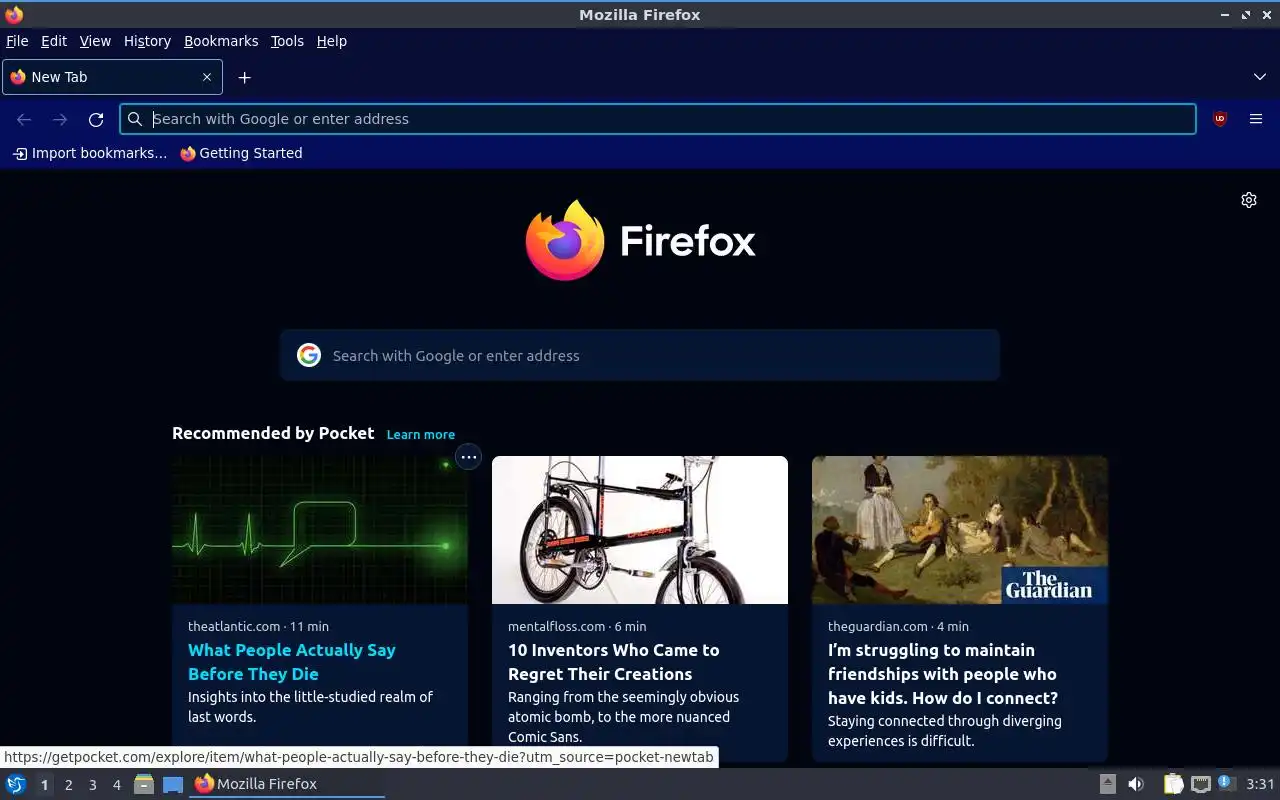
Task: Click the Guardian painting thumbnail
Action: [x=960, y=530]
